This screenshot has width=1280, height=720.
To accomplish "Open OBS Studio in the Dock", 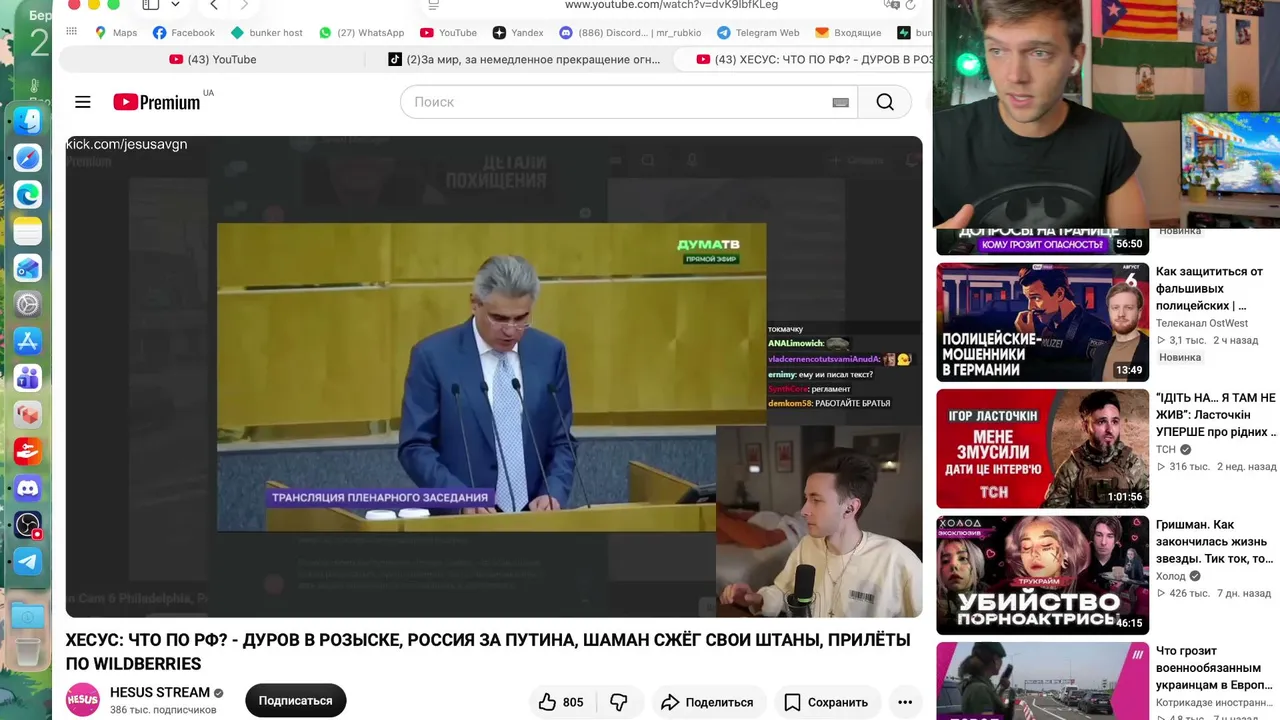I will pyautogui.click(x=28, y=524).
